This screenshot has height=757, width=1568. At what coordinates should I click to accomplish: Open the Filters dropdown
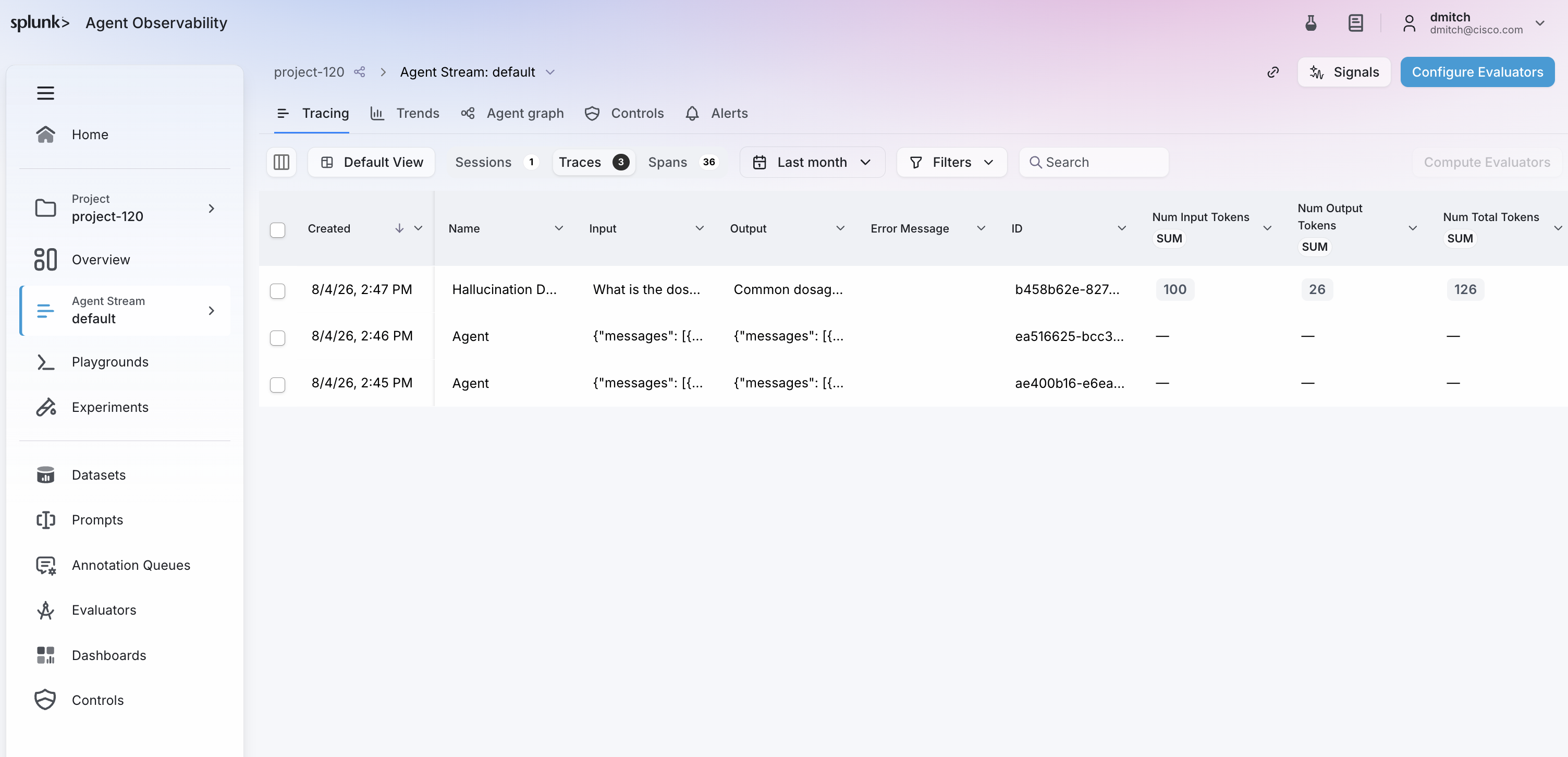tap(952, 162)
